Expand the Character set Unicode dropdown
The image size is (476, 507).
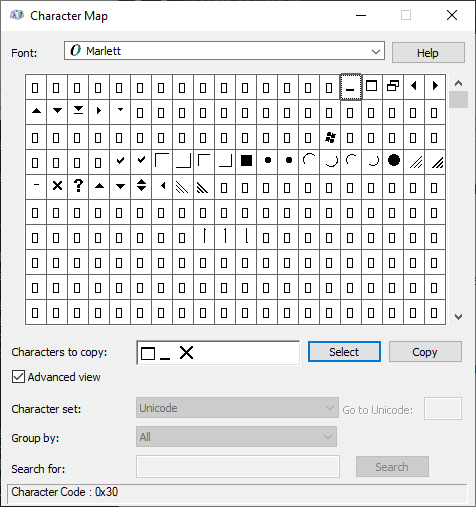pyautogui.click(x=237, y=408)
